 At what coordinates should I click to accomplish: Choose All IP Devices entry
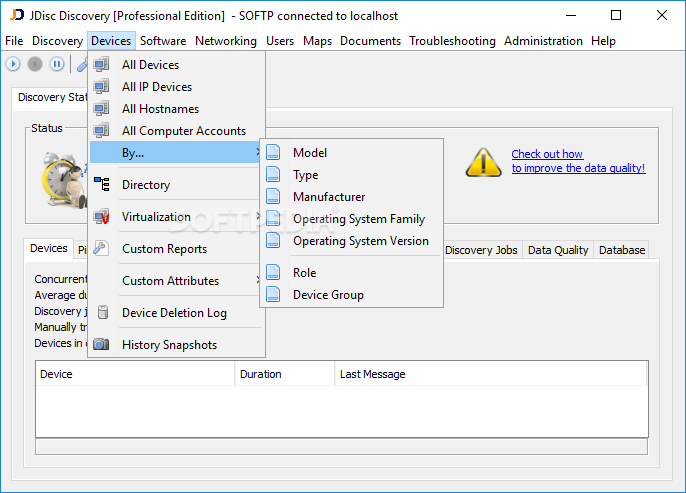(176, 87)
